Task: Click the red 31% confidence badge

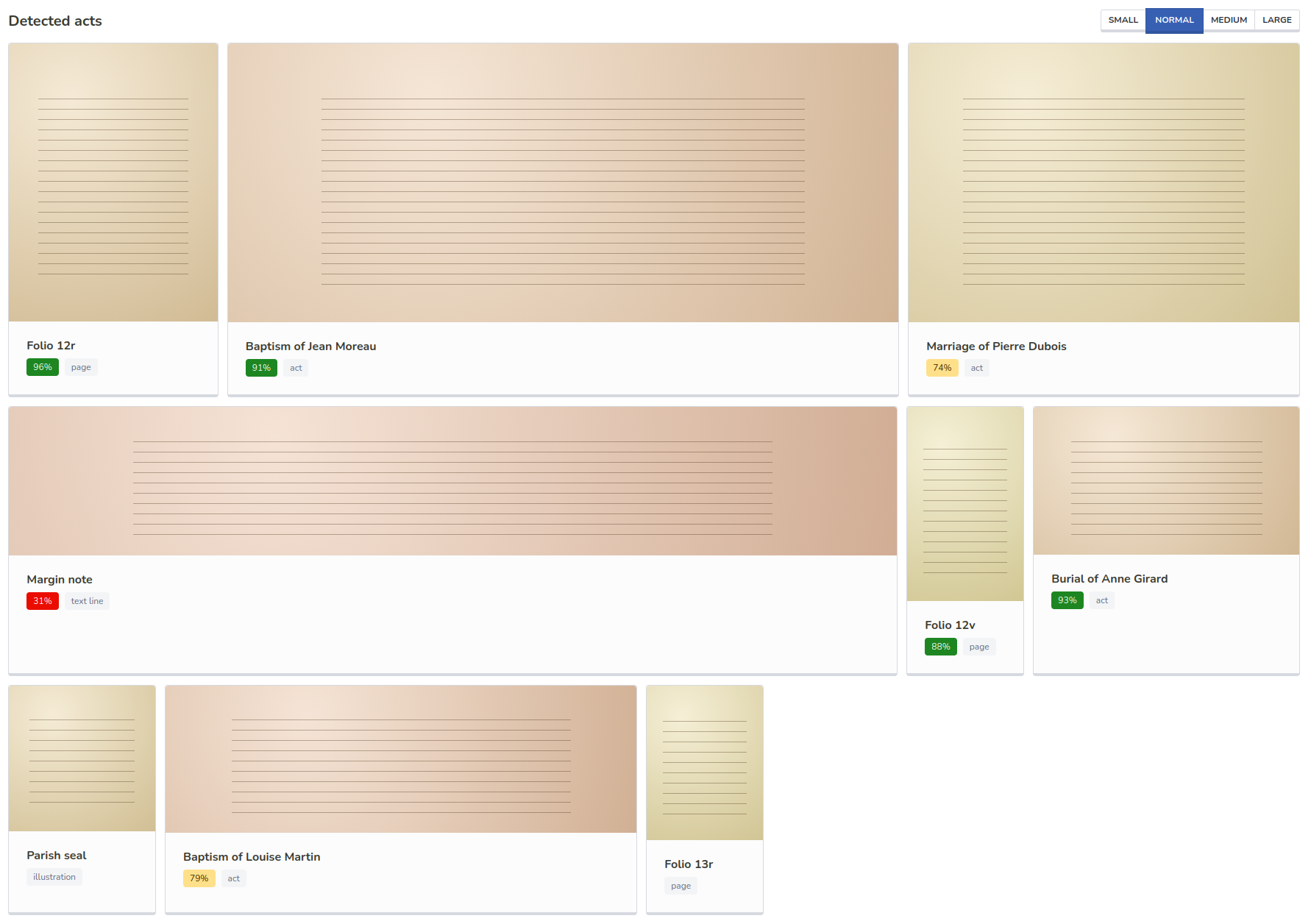Action: [43, 601]
